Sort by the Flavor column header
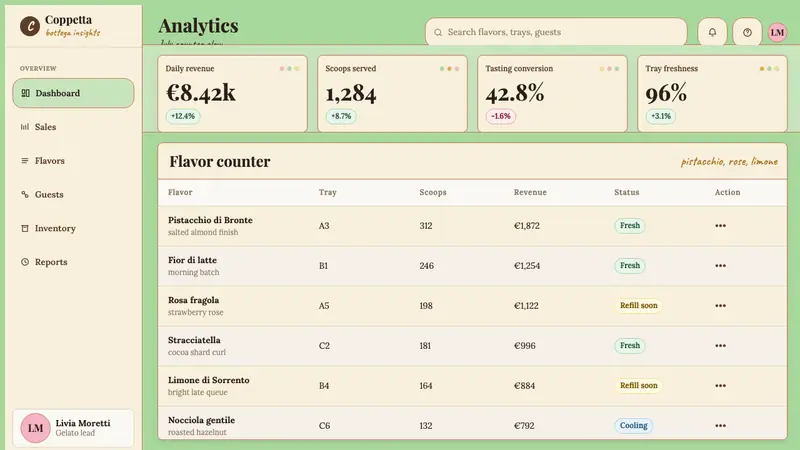Viewport: 800px width, 450px height. (x=180, y=192)
